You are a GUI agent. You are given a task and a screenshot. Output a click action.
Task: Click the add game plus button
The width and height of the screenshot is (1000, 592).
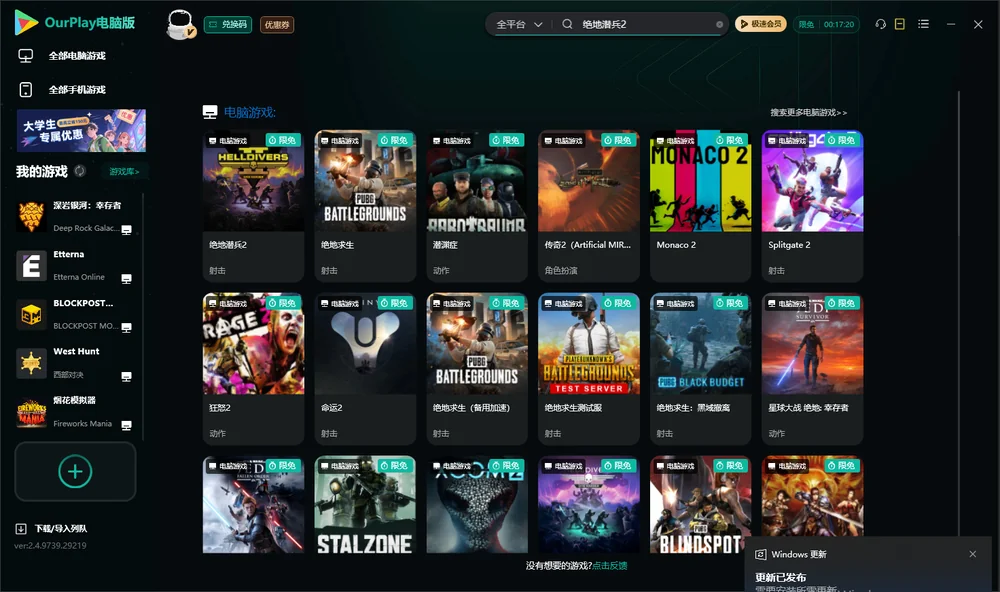point(75,471)
